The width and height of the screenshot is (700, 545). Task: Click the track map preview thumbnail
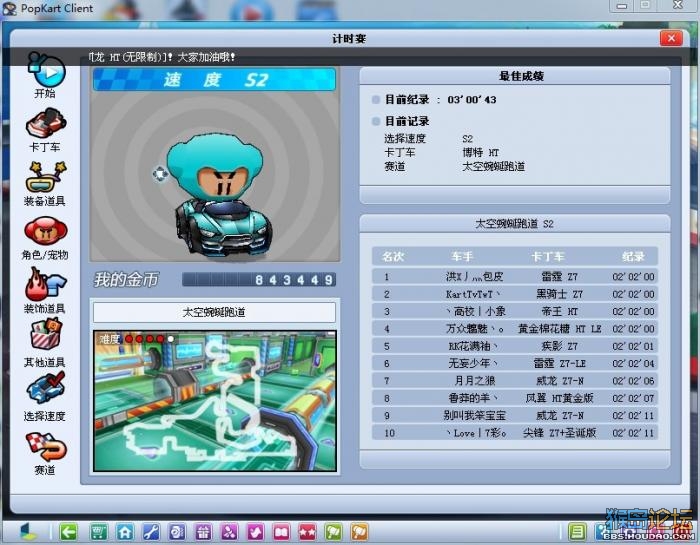[x=215, y=401]
